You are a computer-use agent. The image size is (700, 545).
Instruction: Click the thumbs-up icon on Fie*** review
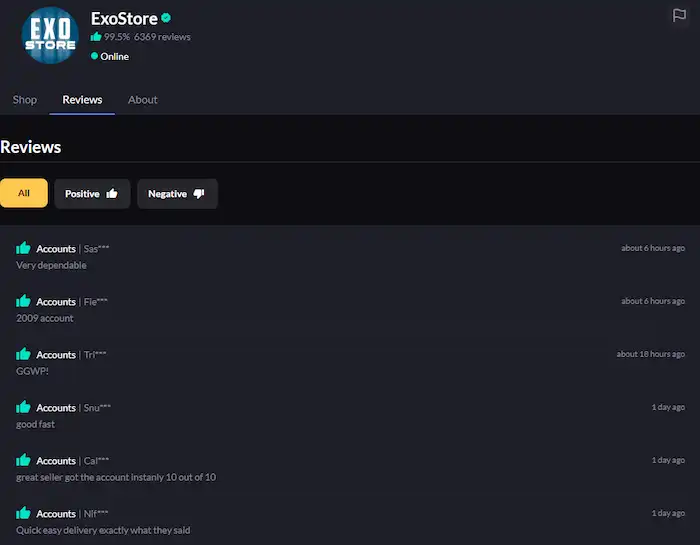point(23,301)
